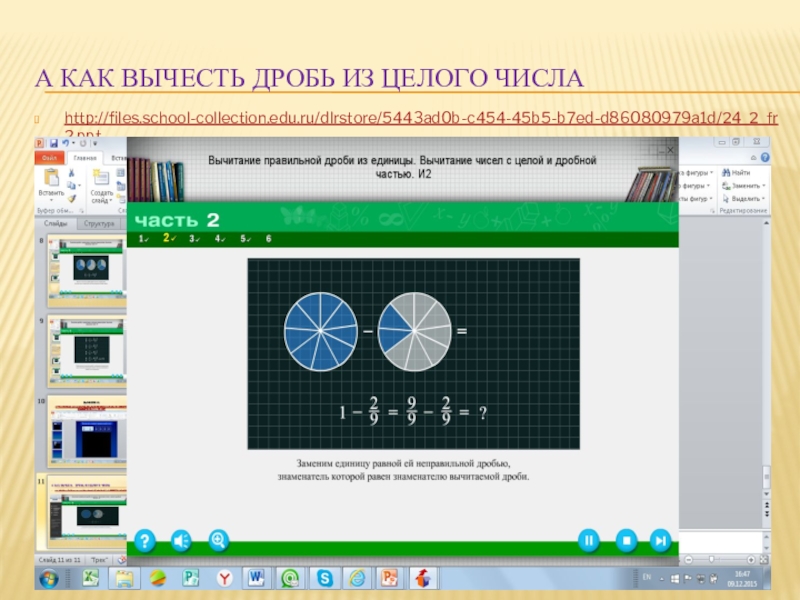The image size is (800, 600).
Task: Click the Undo arrow in quick access
Action: click(x=65, y=143)
